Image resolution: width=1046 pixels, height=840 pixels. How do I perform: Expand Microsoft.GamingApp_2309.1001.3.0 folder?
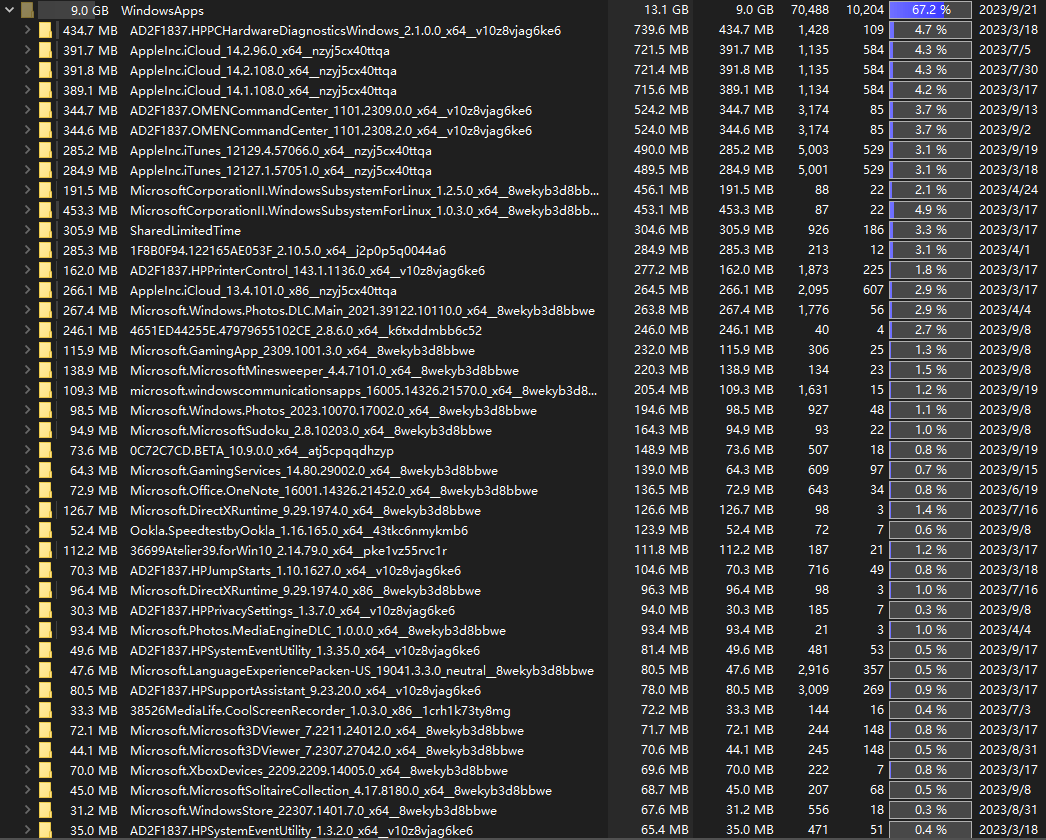click(27, 350)
